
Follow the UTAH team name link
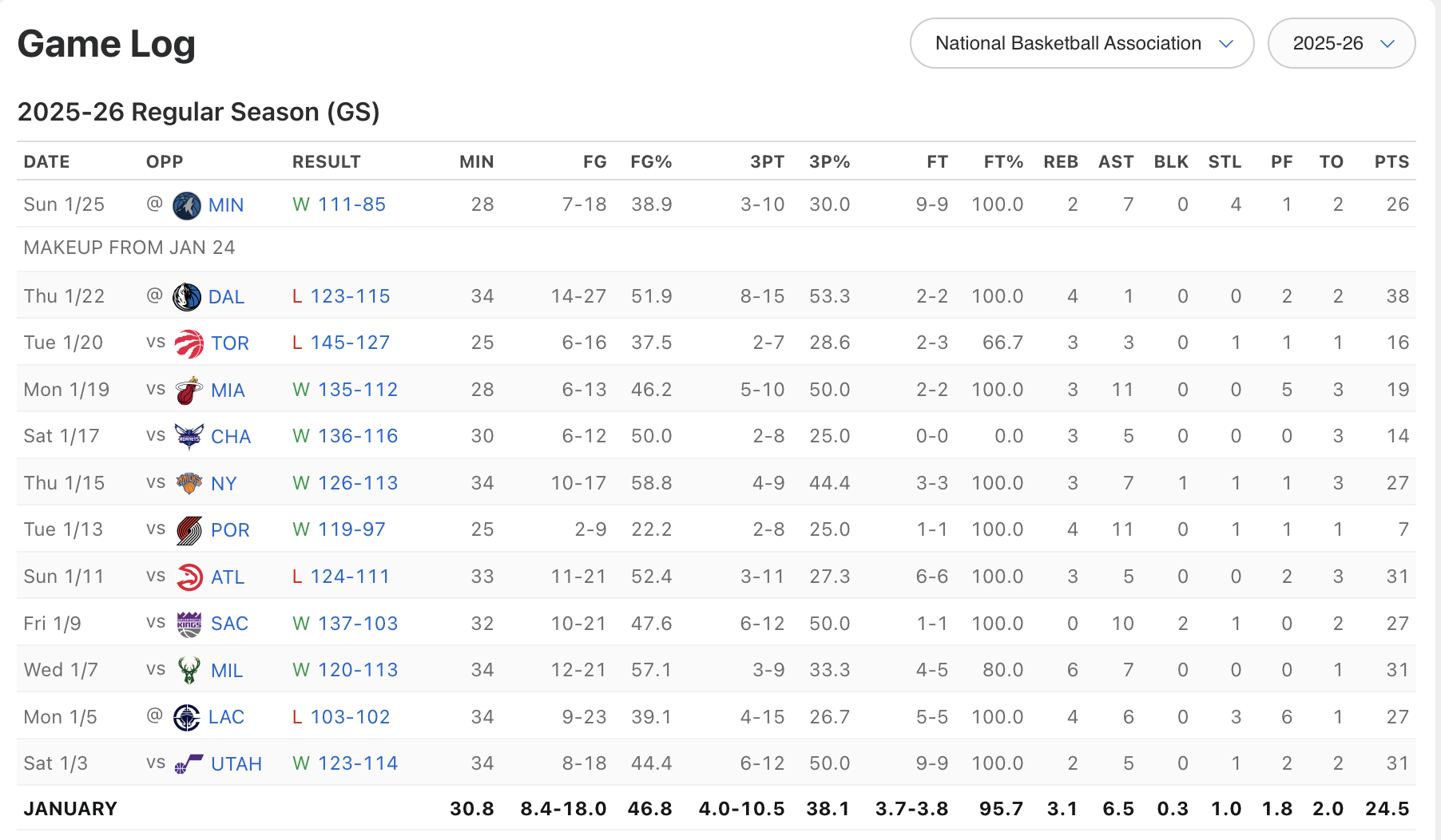tap(236, 764)
